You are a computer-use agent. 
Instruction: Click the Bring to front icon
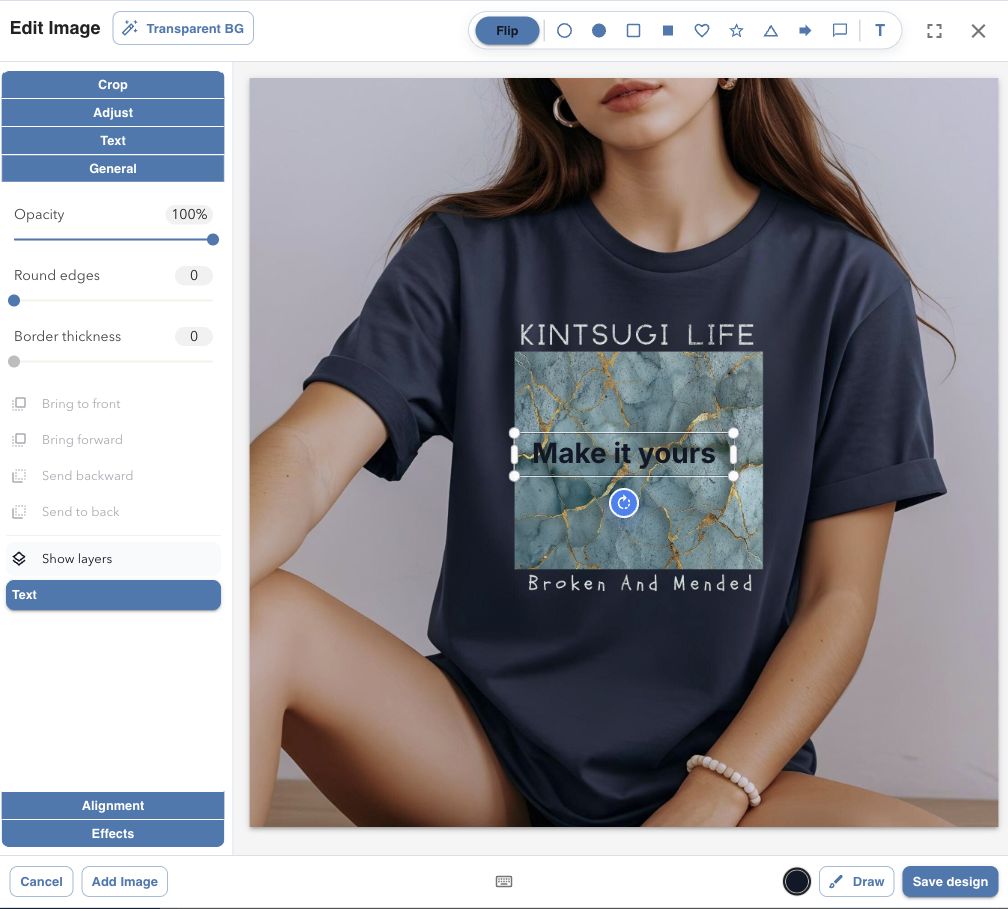pyautogui.click(x=19, y=404)
